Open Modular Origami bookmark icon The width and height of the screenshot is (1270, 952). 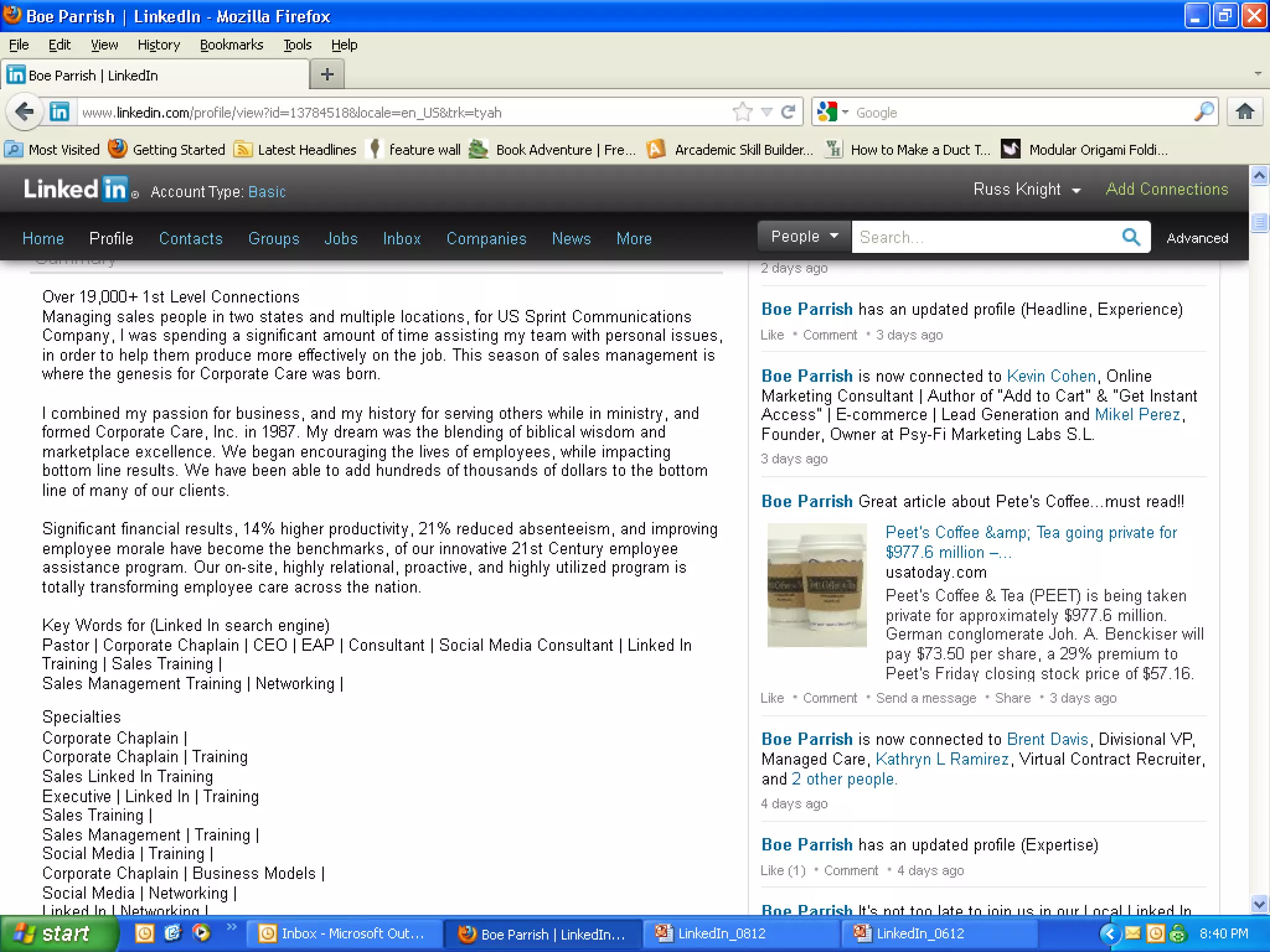(1011, 149)
